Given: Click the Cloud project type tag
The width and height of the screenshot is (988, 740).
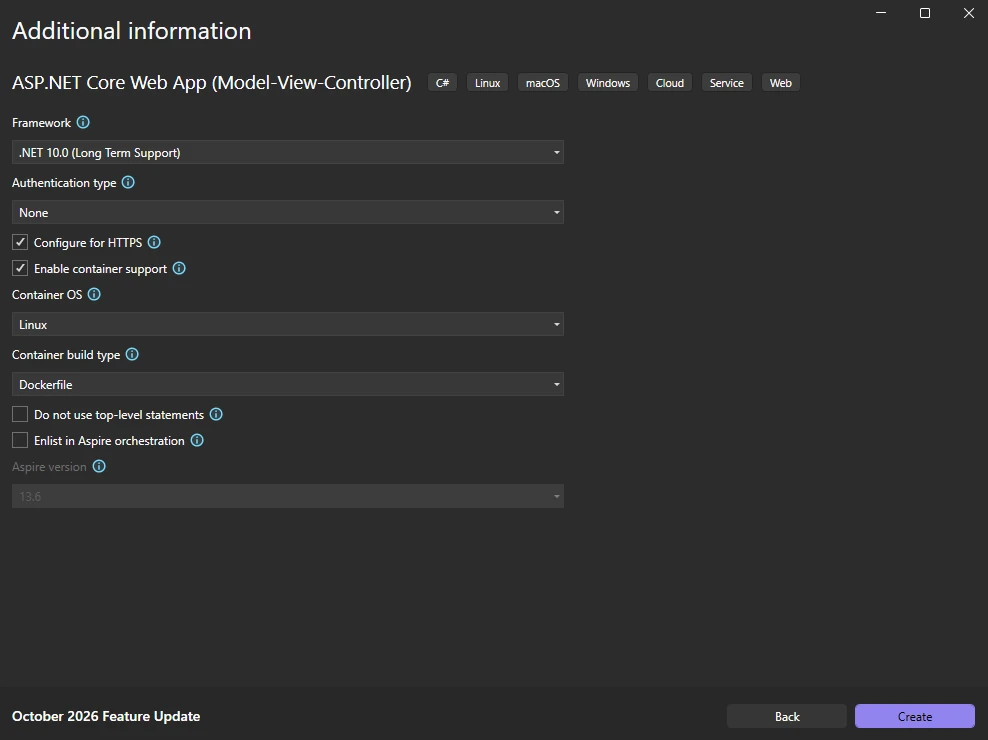Looking at the screenshot, I should 670,83.
